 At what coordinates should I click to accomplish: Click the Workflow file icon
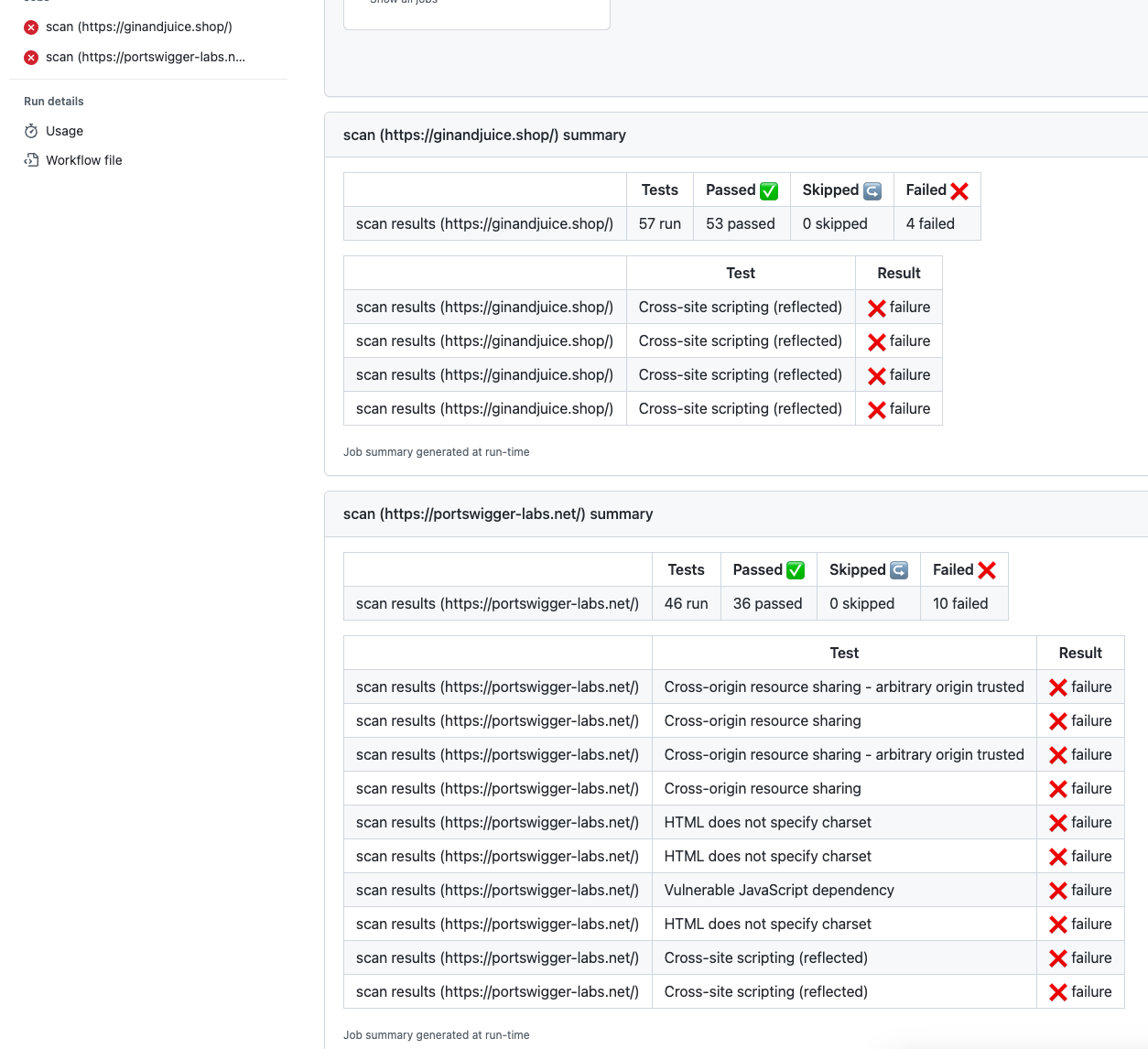tap(31, 160)
